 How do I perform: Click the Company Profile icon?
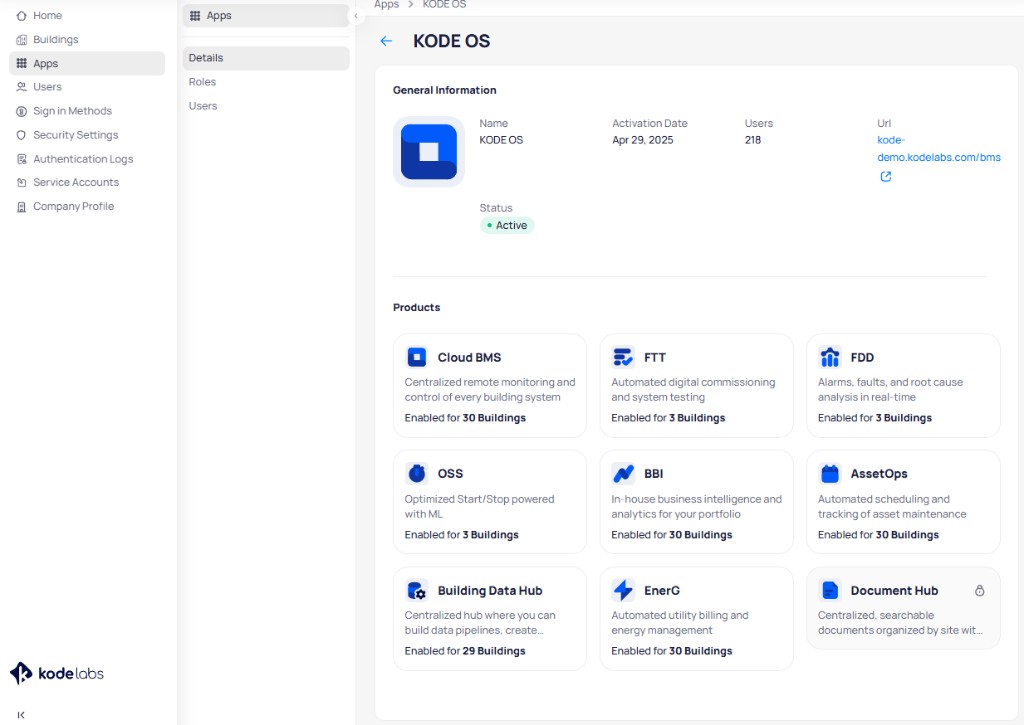click(x=22, y=207)
